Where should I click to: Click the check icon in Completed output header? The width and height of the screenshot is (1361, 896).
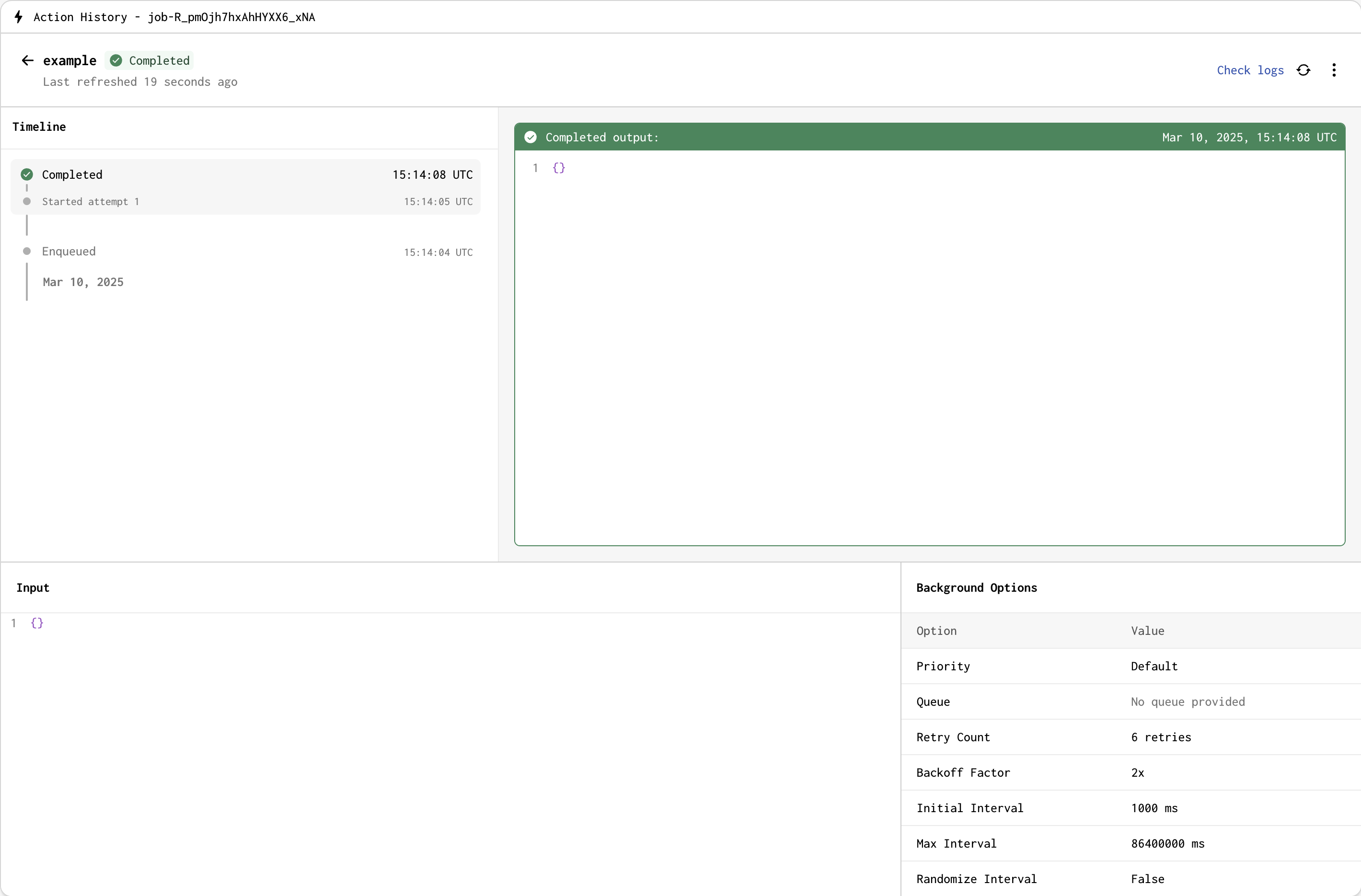pos(530,137)
